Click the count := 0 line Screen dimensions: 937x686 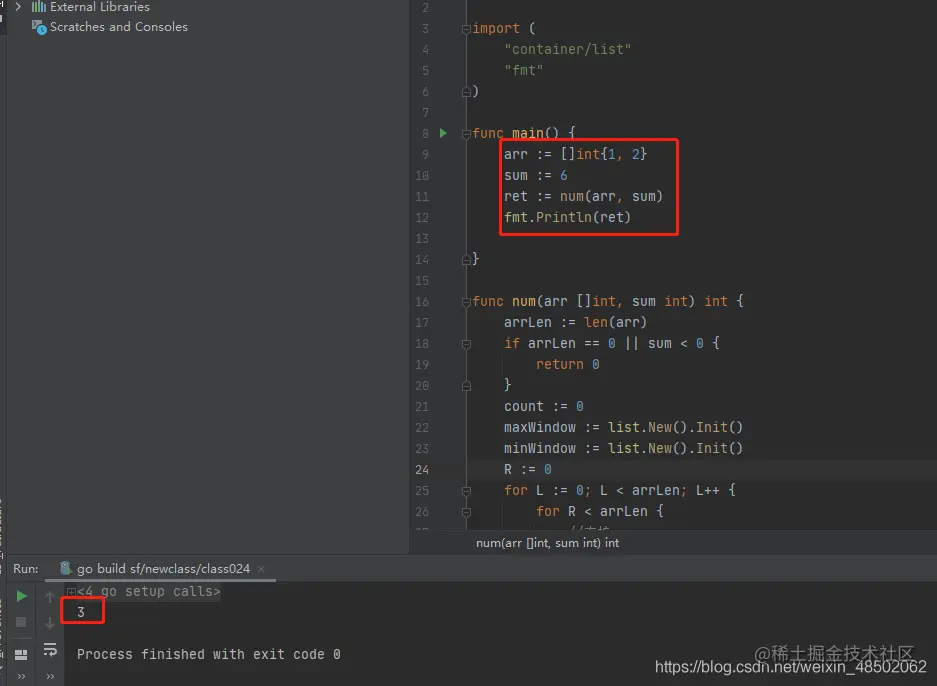pyautogui.click(x=543, y=406)
